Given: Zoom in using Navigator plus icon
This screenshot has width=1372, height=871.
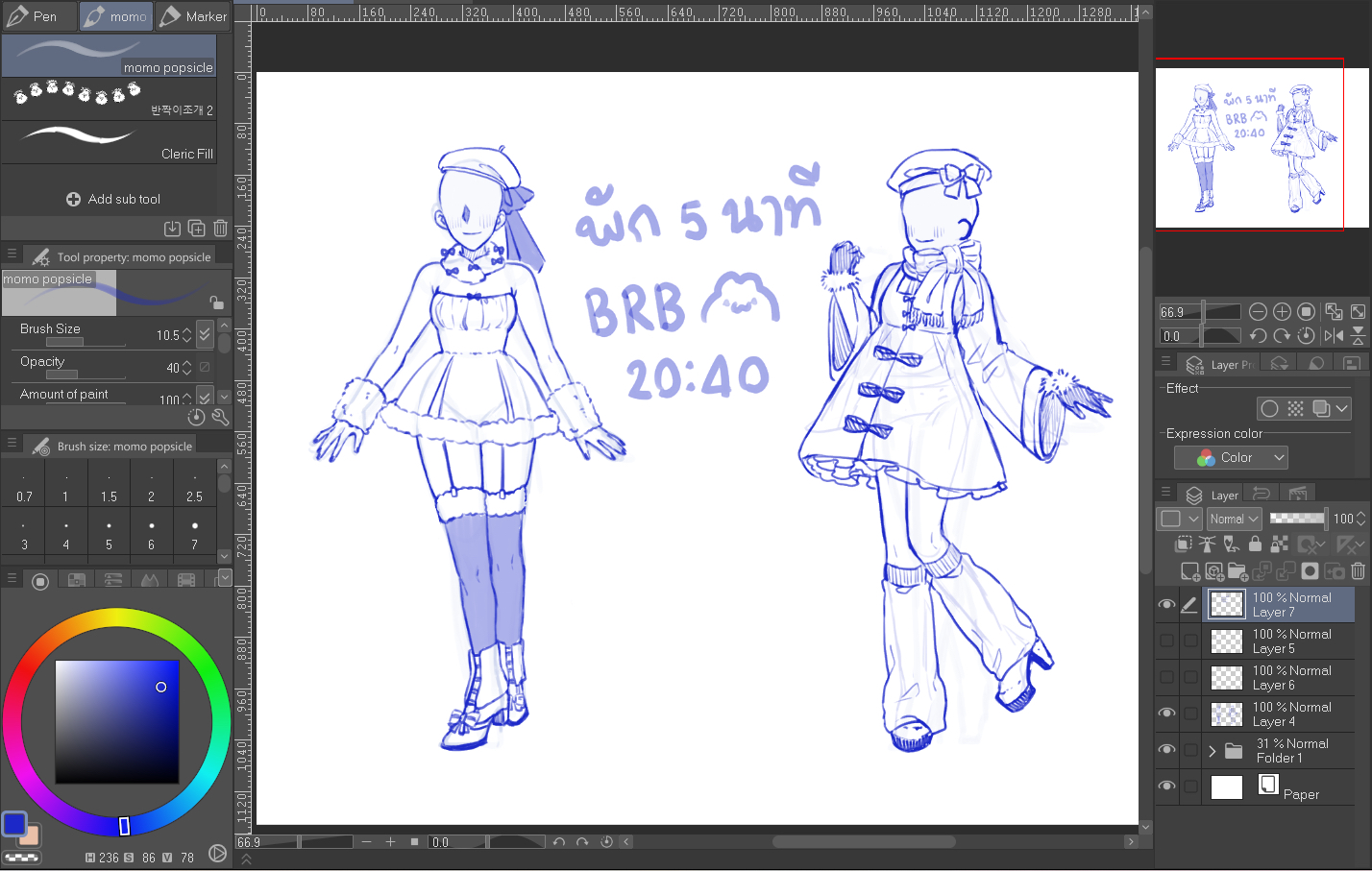Looking at the screenshot, I should point(1282,311).
